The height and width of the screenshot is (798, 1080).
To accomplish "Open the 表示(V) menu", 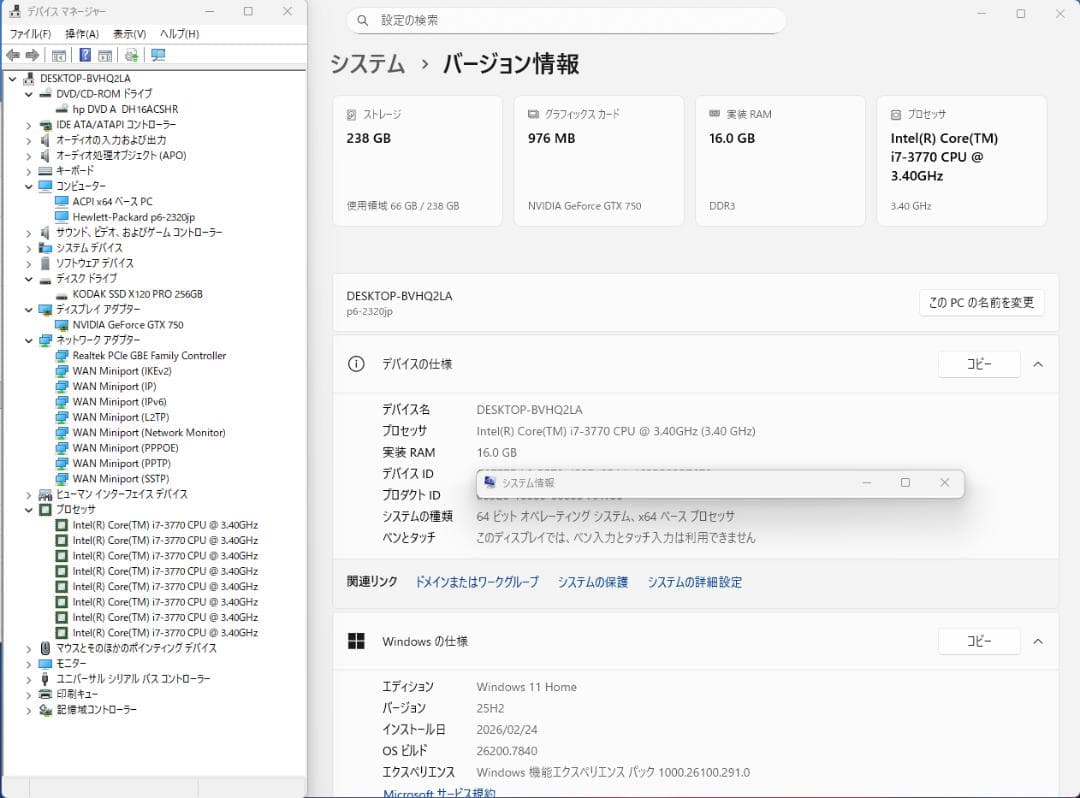I will (129, 34).
